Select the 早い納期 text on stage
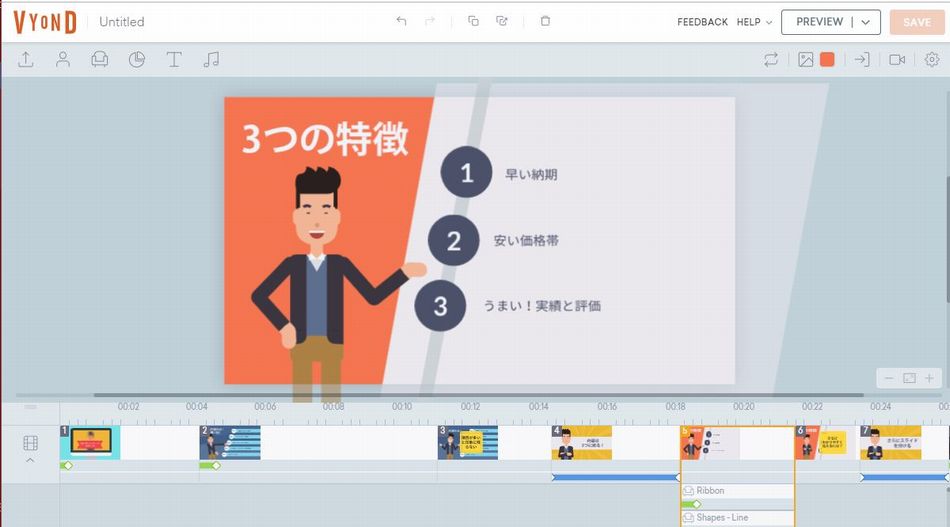This screenshot has height=527, width=950. 531,174
